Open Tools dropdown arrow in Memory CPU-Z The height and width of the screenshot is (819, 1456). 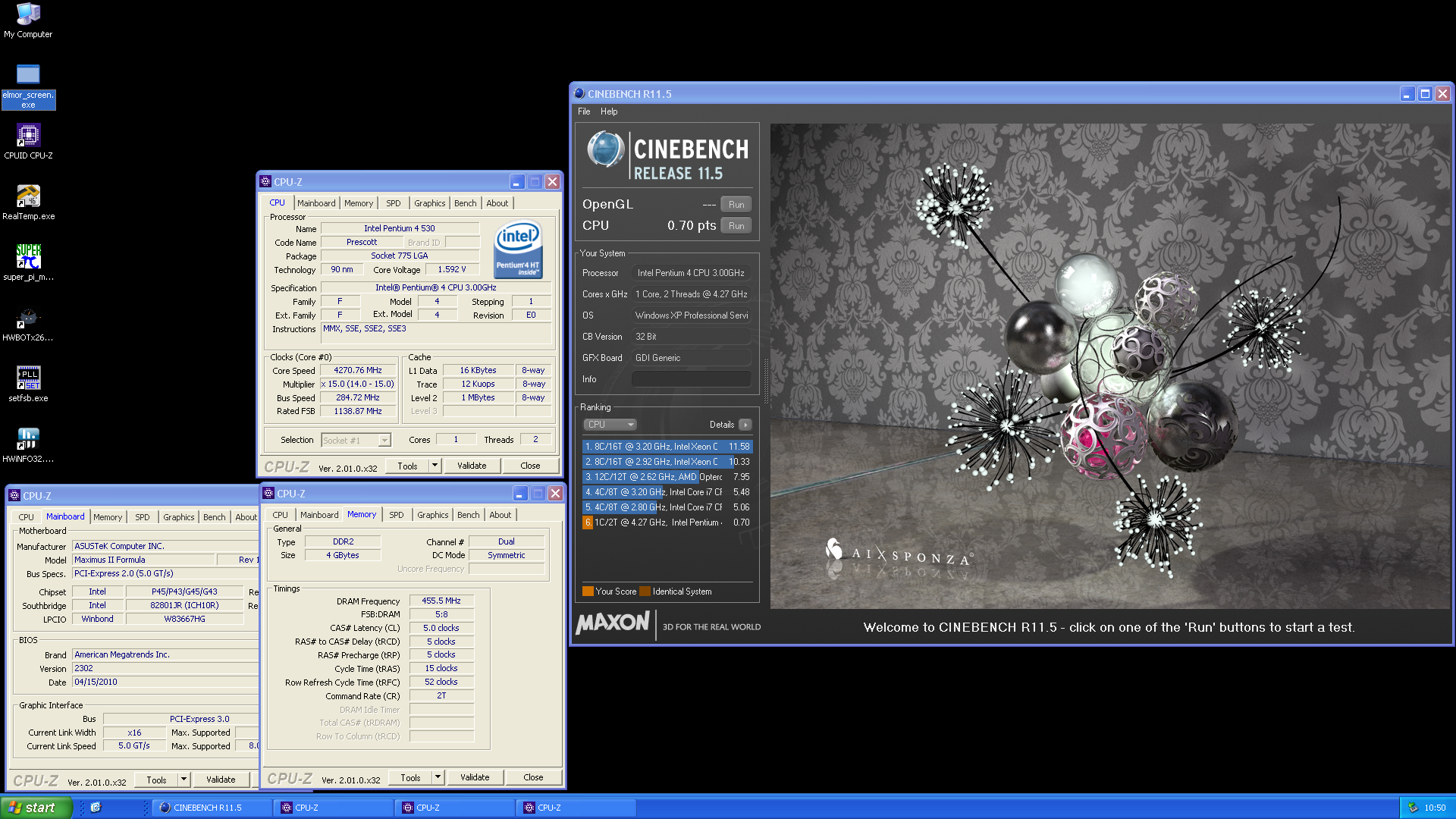point(438,777)
